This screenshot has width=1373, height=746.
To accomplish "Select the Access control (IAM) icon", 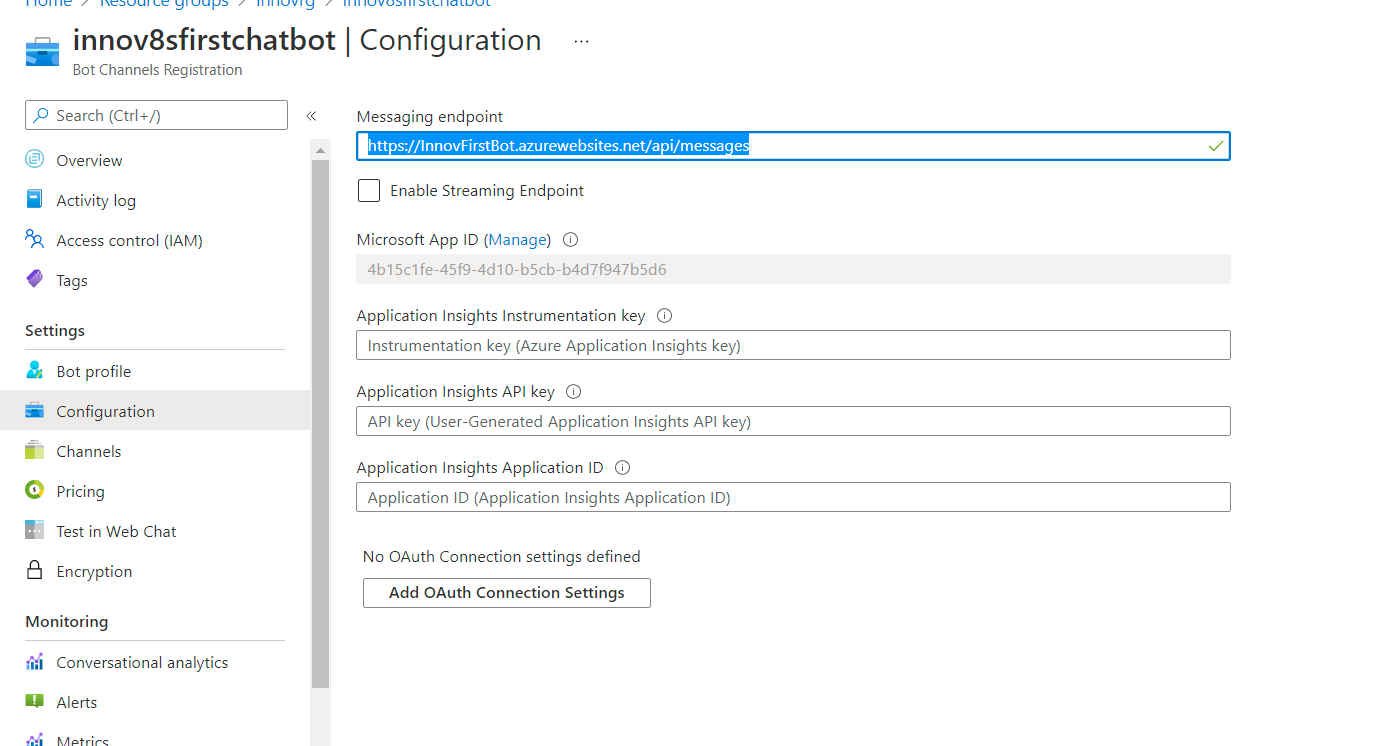I will 35,240.
